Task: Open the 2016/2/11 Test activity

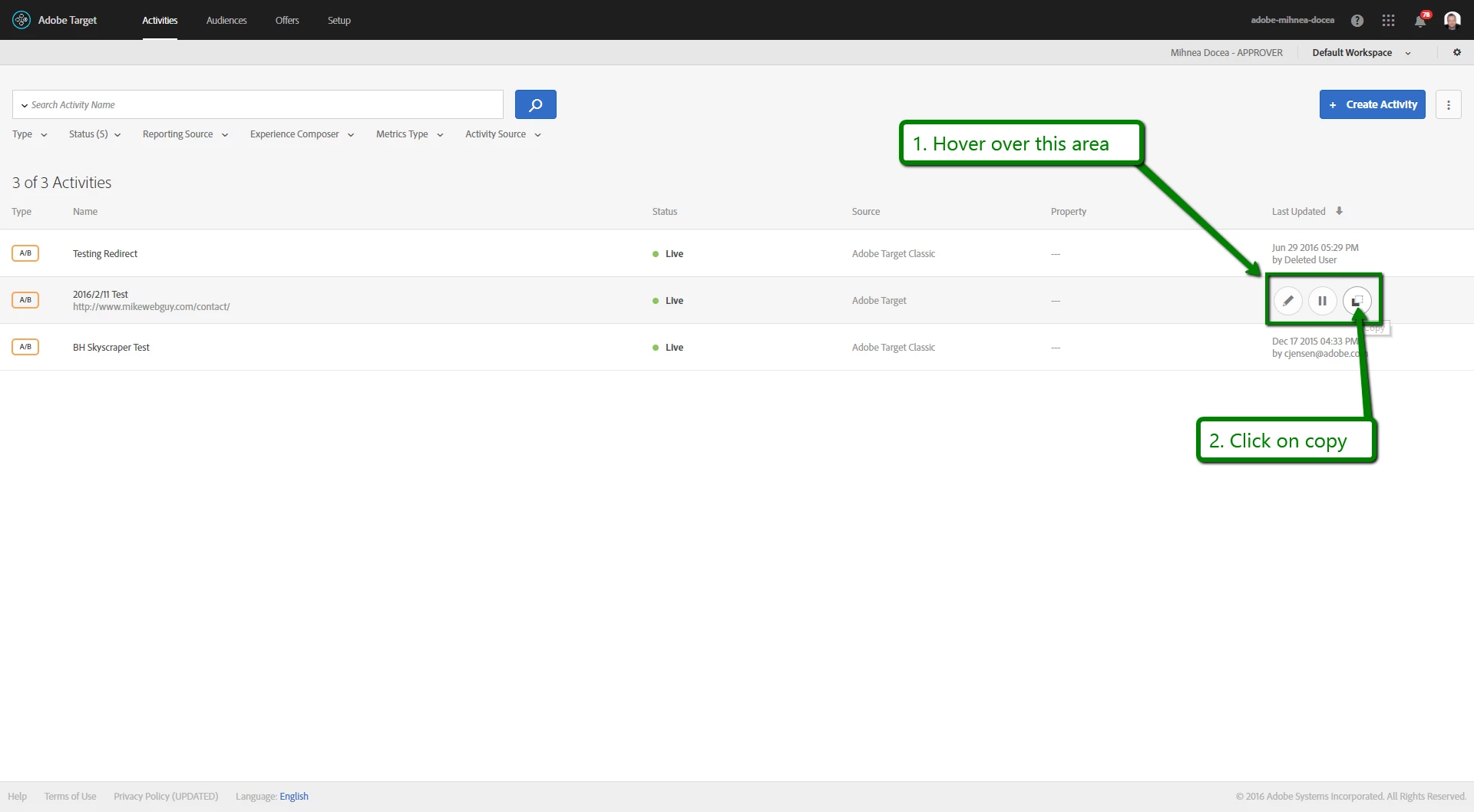Action: click(x=101, y=295)
